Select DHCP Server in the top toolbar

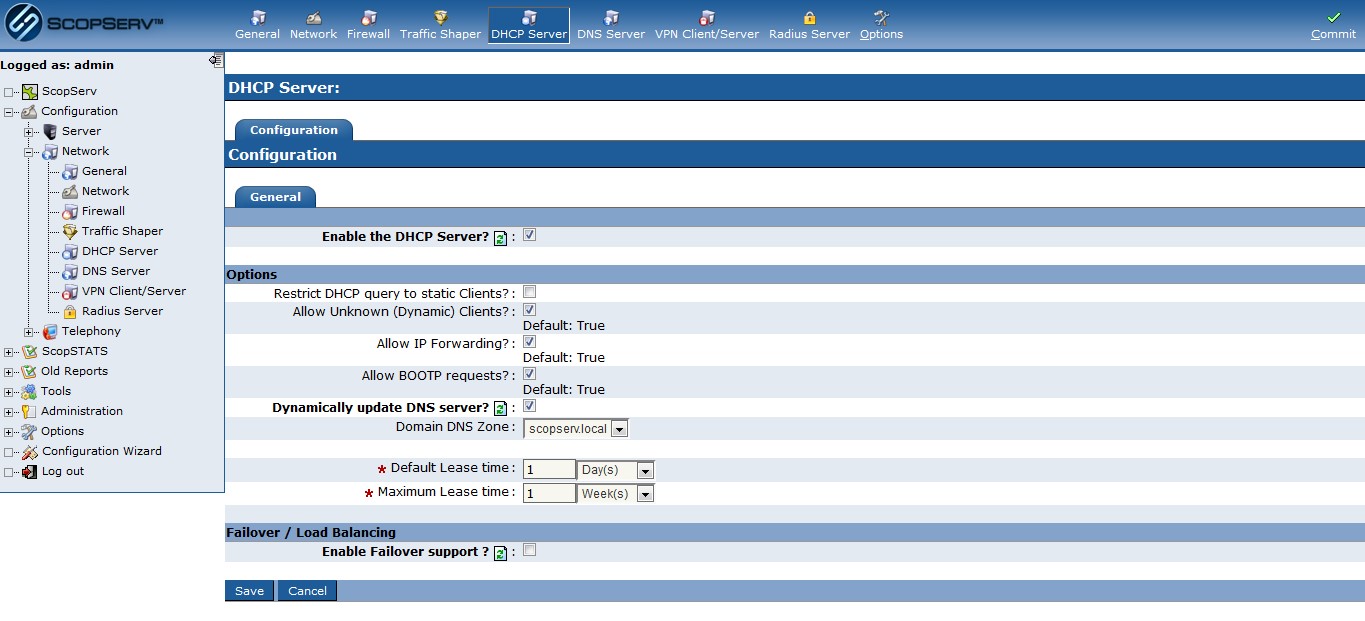tap(529, 26)
